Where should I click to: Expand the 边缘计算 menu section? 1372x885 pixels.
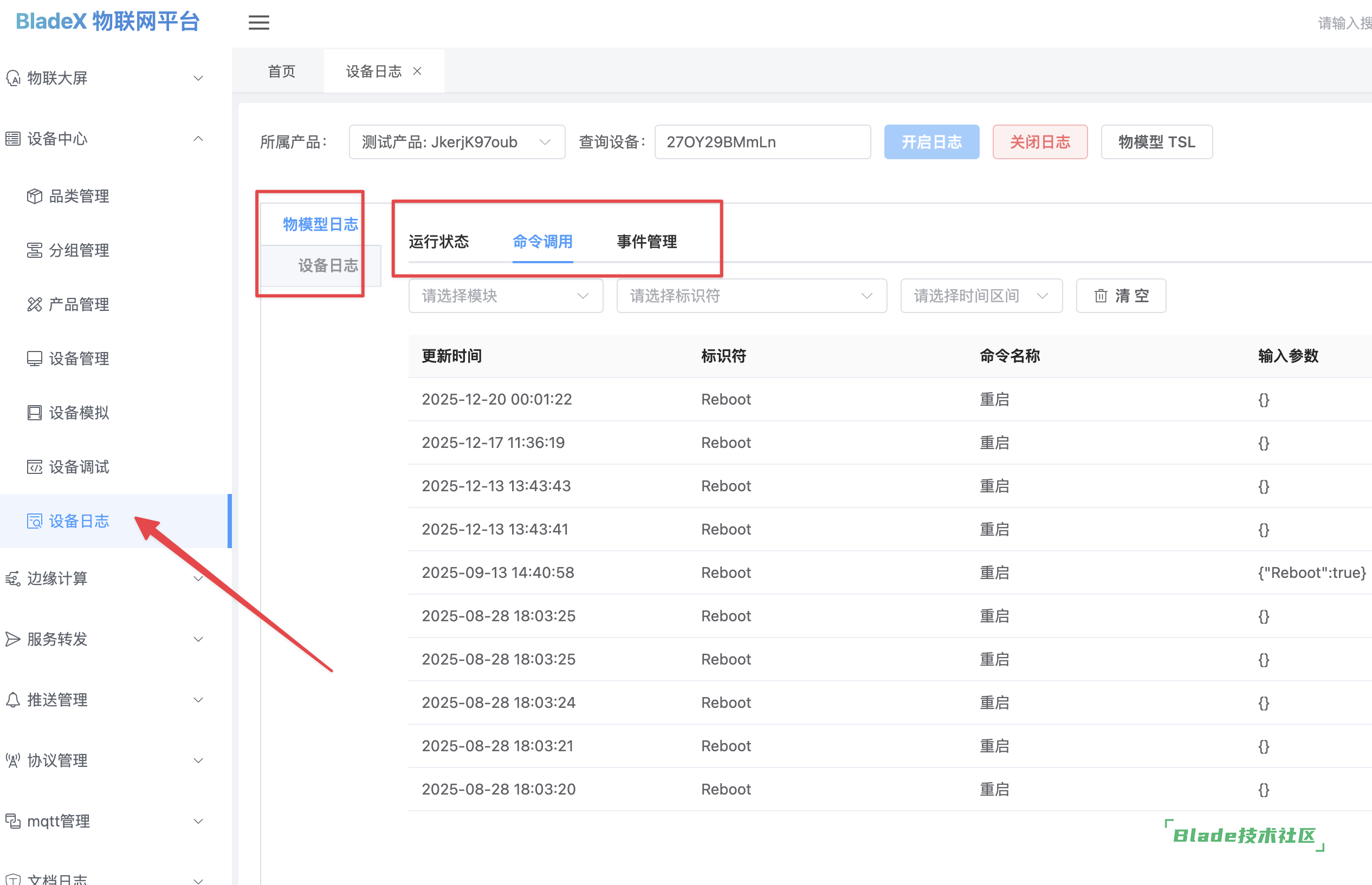tap(198, 578)
